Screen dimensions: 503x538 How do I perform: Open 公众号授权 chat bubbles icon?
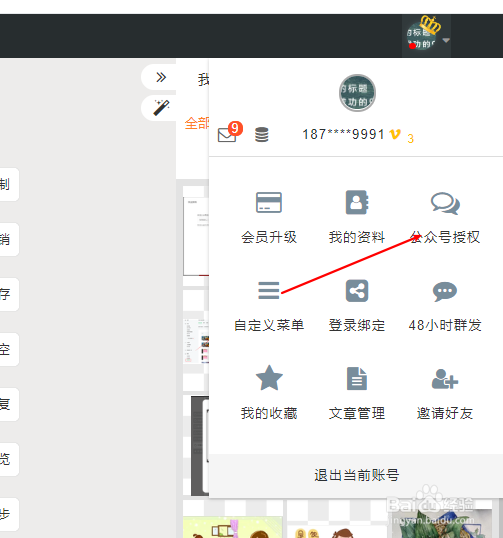445,203
